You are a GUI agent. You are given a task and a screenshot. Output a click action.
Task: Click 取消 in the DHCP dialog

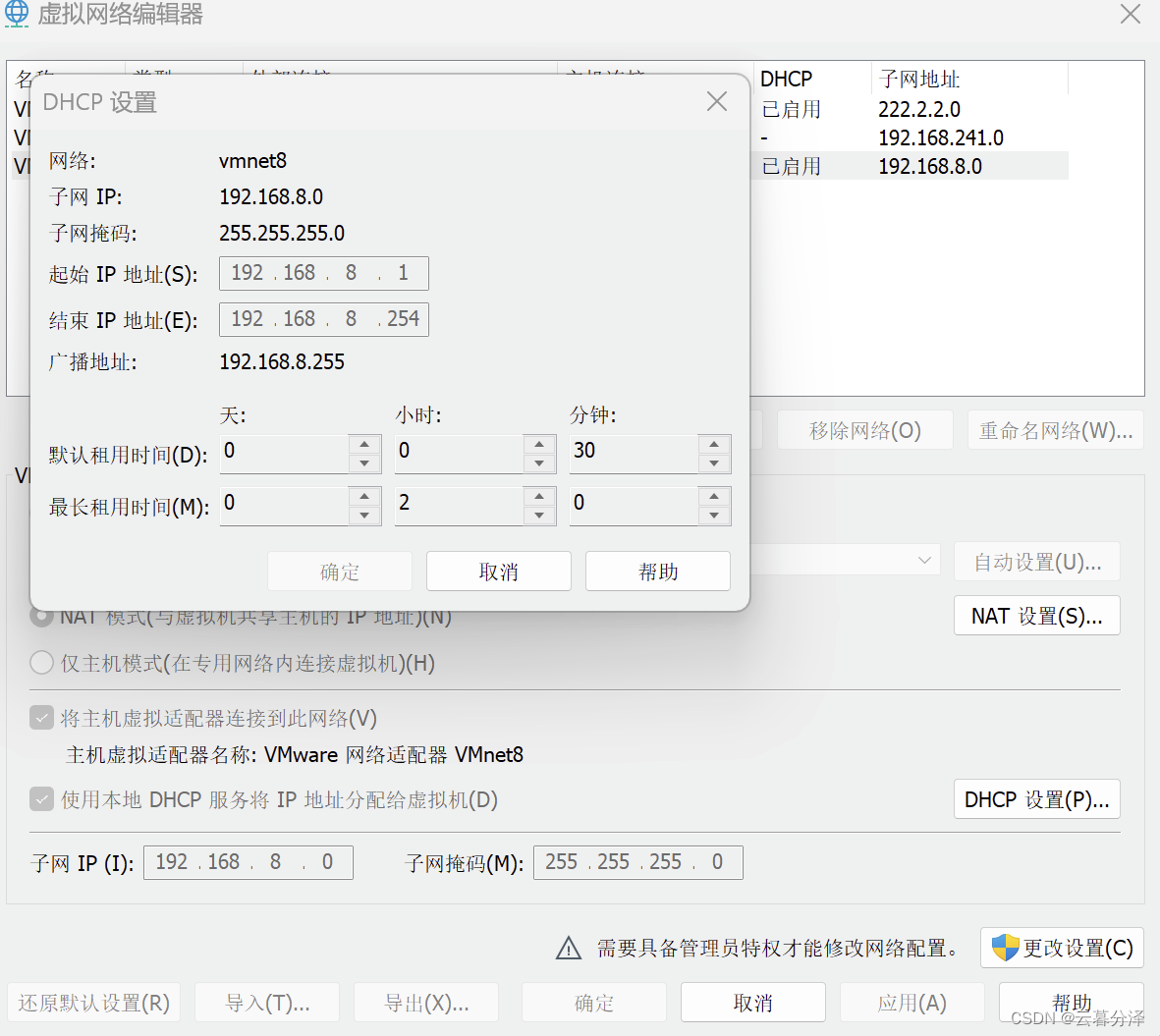(498, 572)
